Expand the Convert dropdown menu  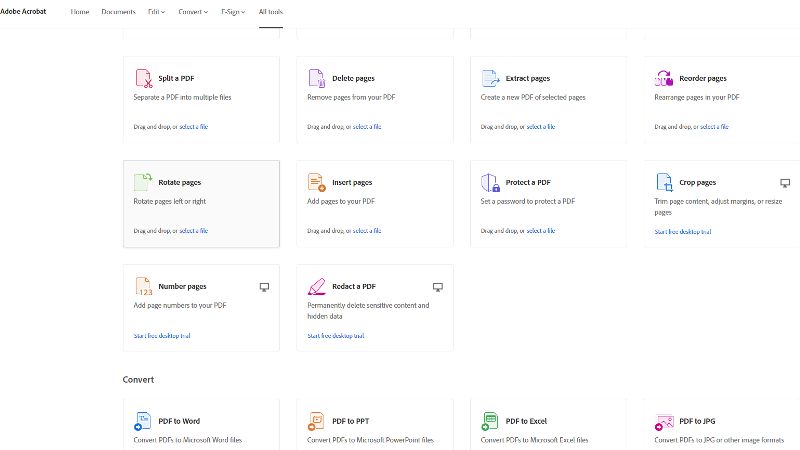tap(193, 12)
